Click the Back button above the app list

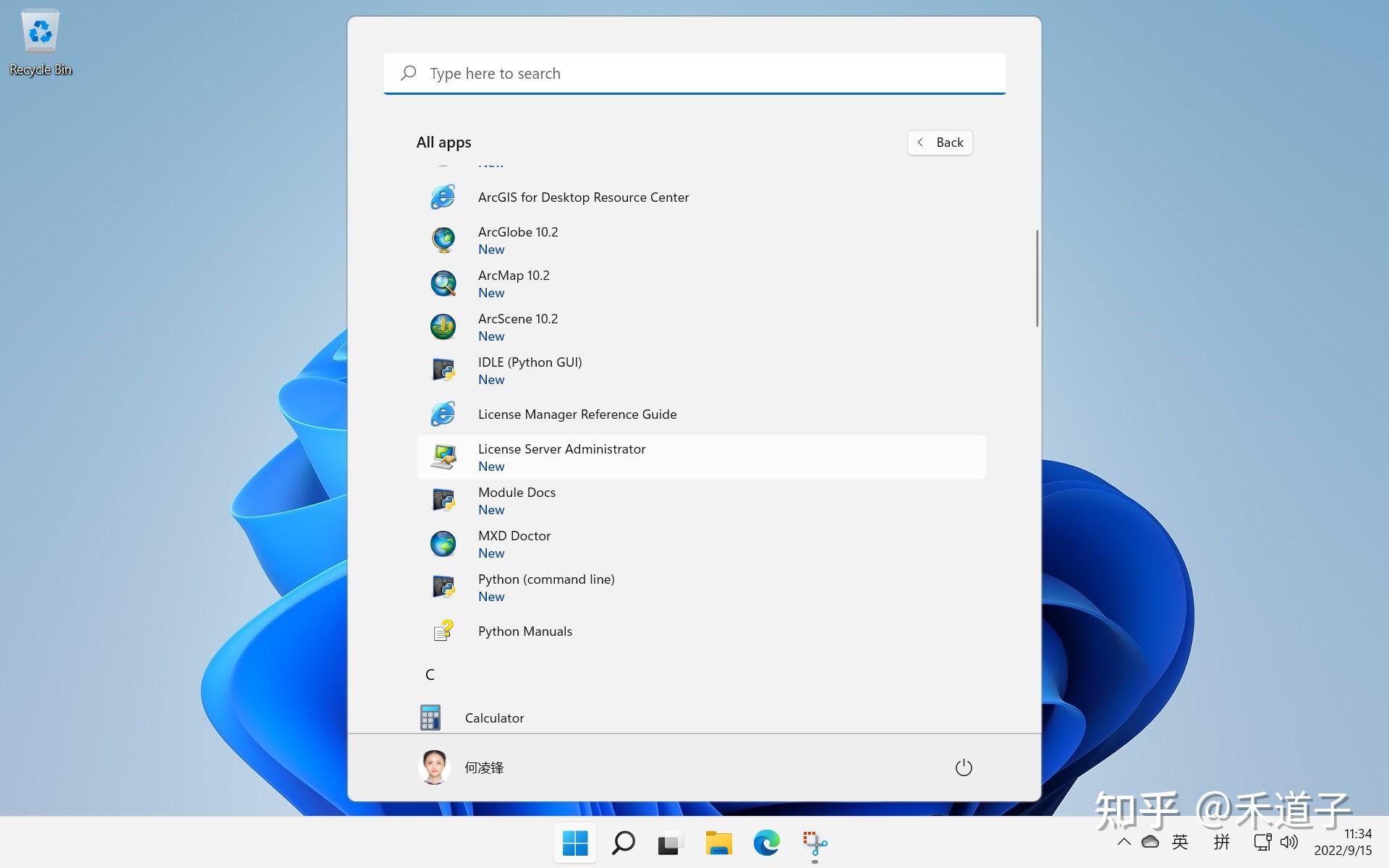click(x=939, y=142)
